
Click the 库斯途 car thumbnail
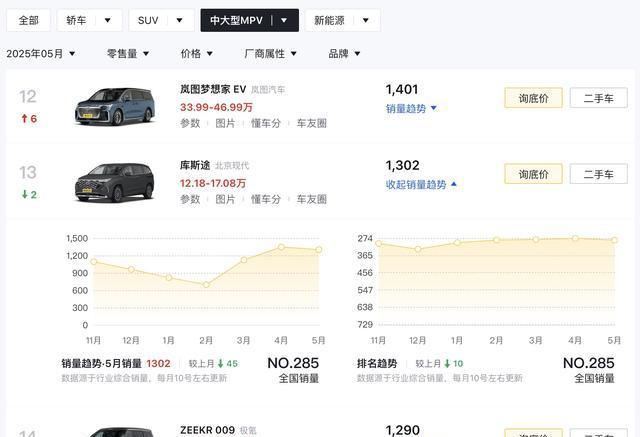pyautogui.click(x=115, y=182)
